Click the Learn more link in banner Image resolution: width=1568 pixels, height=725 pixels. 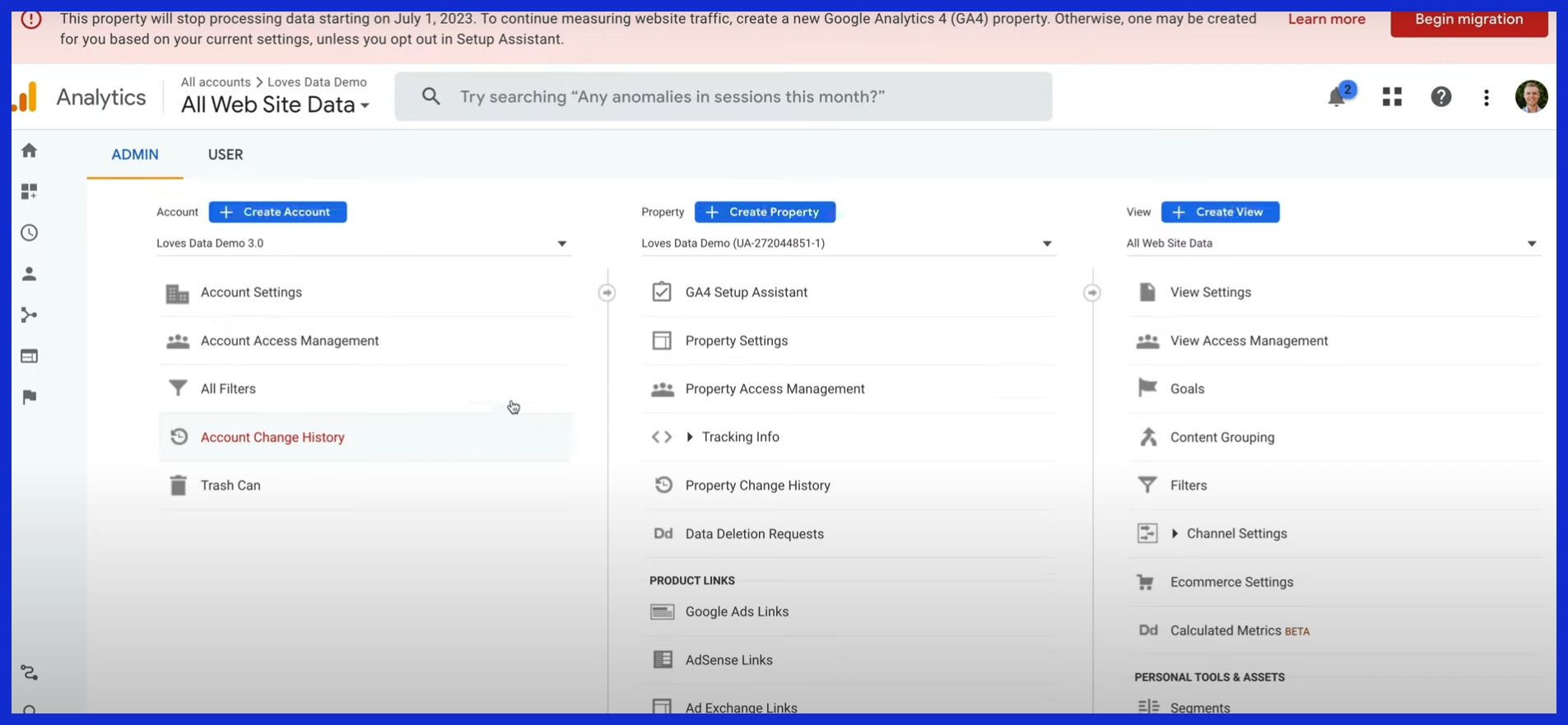(x=1326, y=19)
